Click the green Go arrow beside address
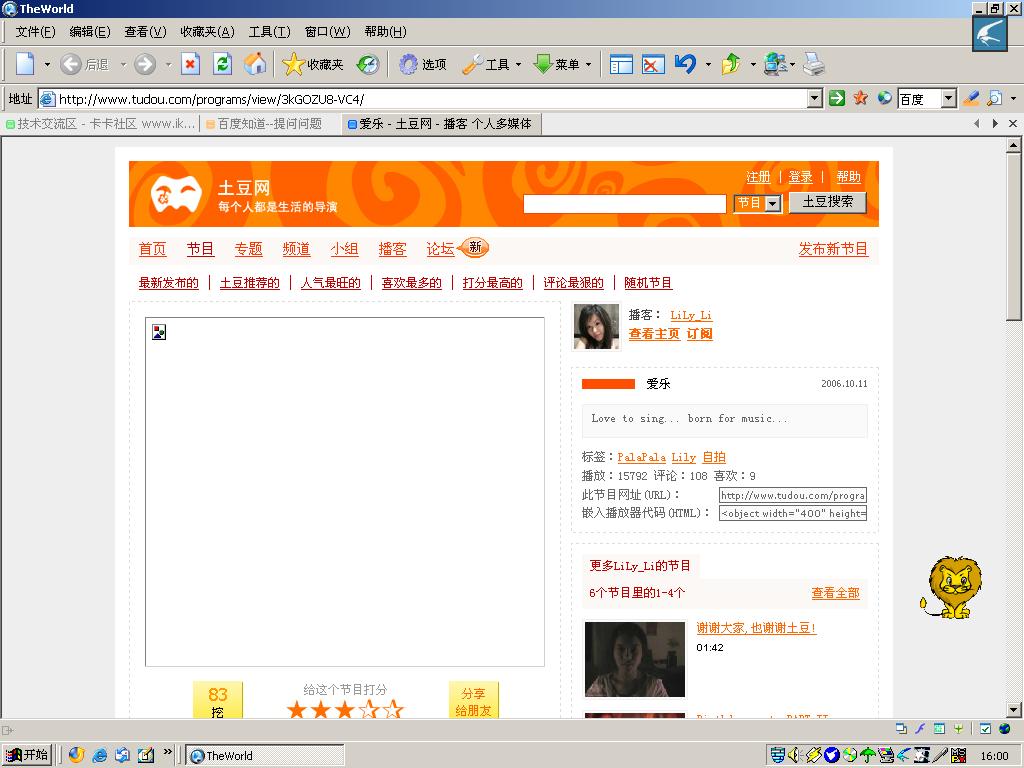This screenshot has height=768, width=1024. (837, 99)
